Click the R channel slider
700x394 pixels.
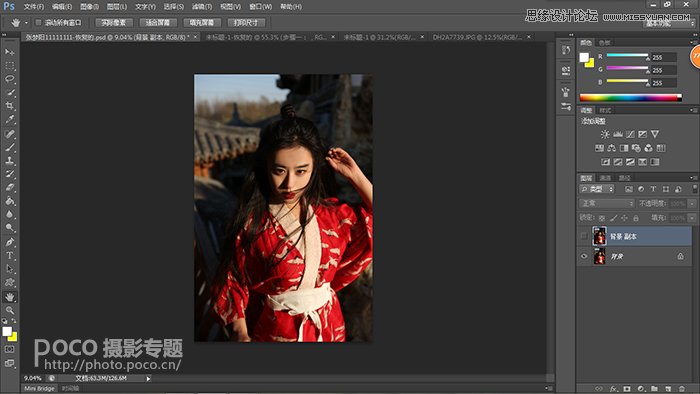point(627,55)
